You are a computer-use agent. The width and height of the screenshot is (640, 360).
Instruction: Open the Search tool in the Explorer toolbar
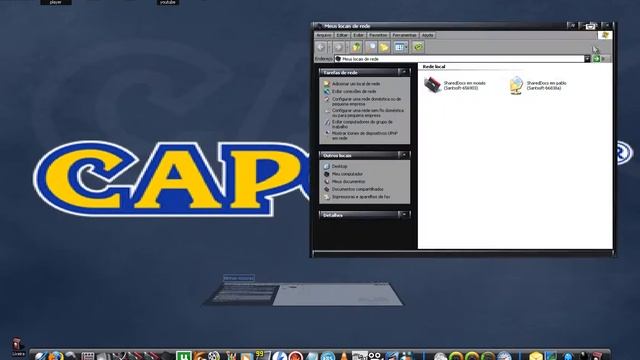click(371, 47)
